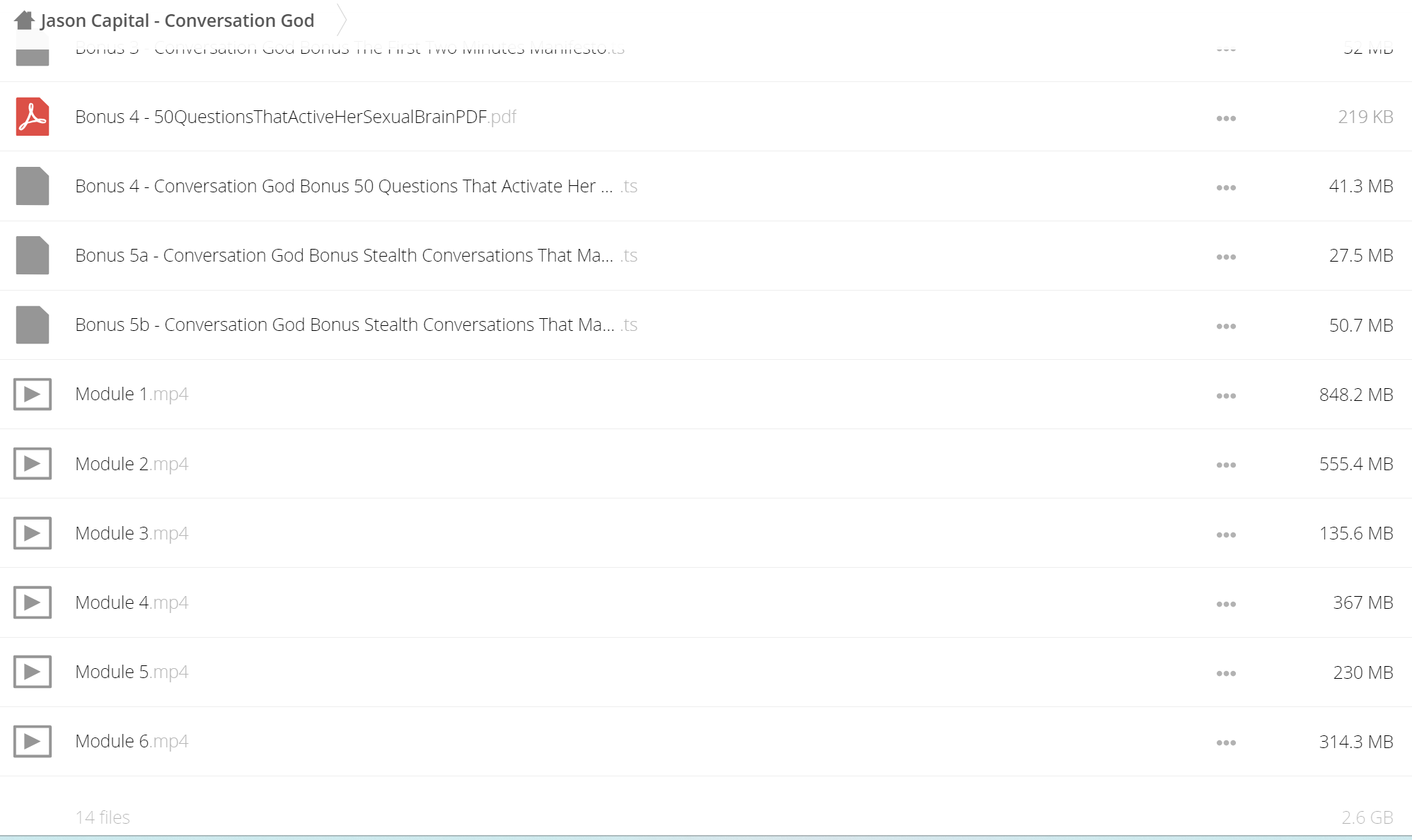Click the 27.5 MB size for Bonus 5a

click(1361, 255)
